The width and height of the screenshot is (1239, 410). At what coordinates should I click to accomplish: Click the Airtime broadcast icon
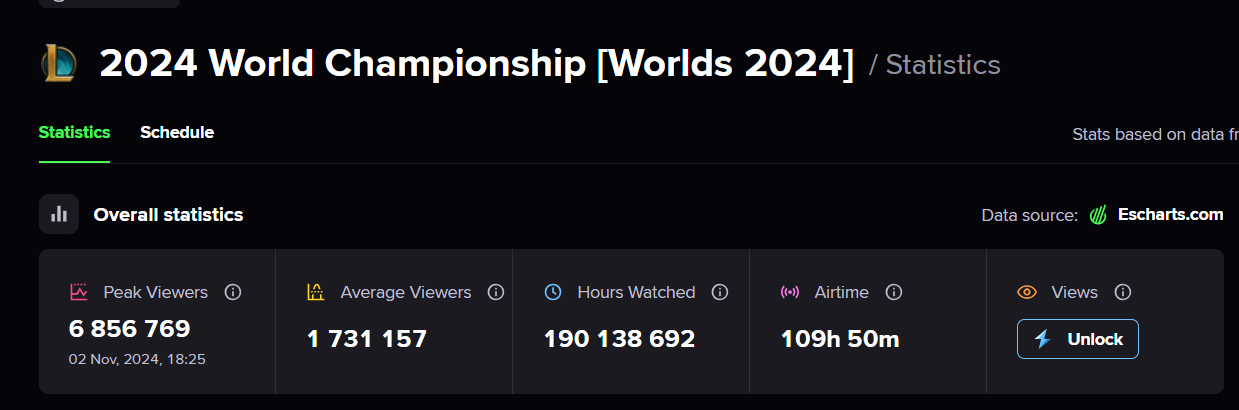790,292
